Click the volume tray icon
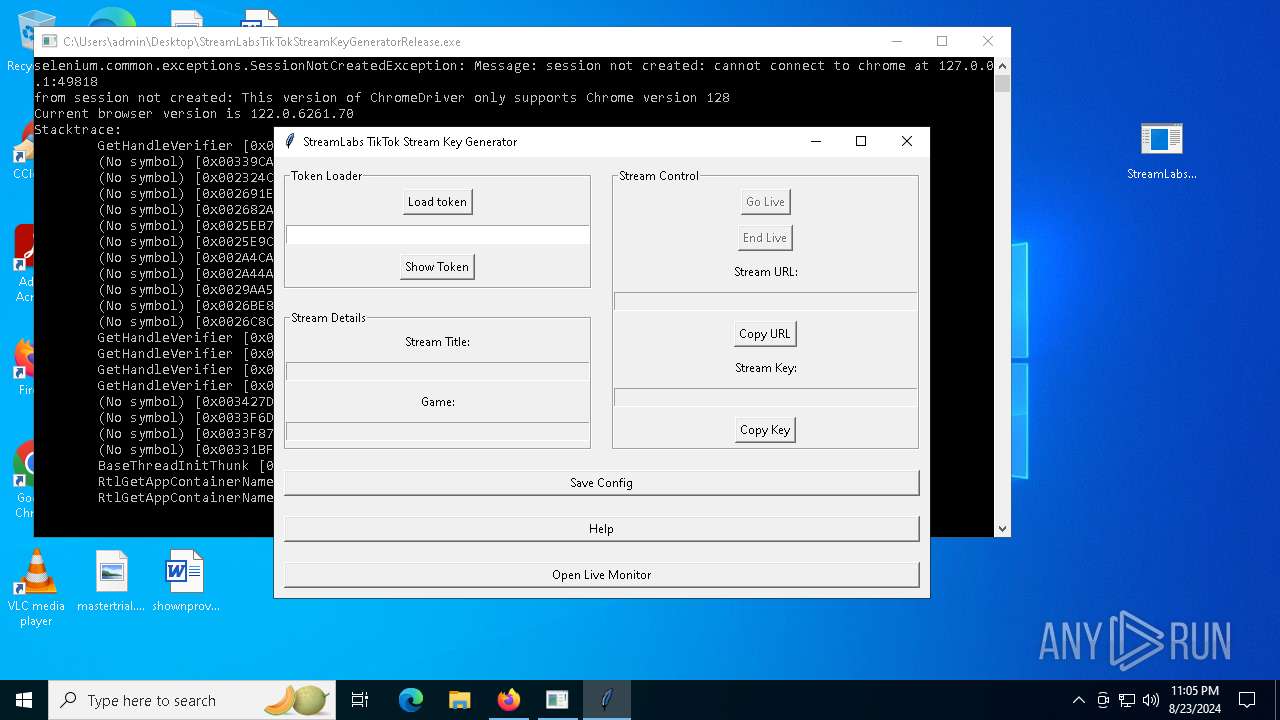Screen dimensions: 1280x720 click(1151, 700)
